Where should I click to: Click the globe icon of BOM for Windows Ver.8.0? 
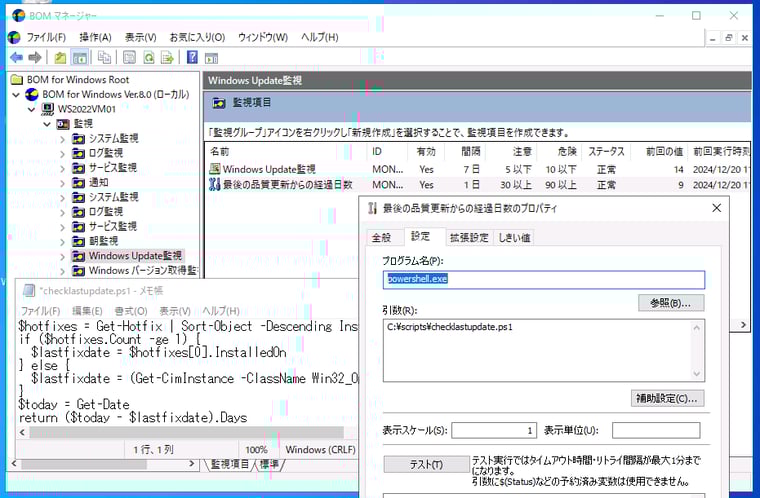pyautogui.click(x=32, y=94)
